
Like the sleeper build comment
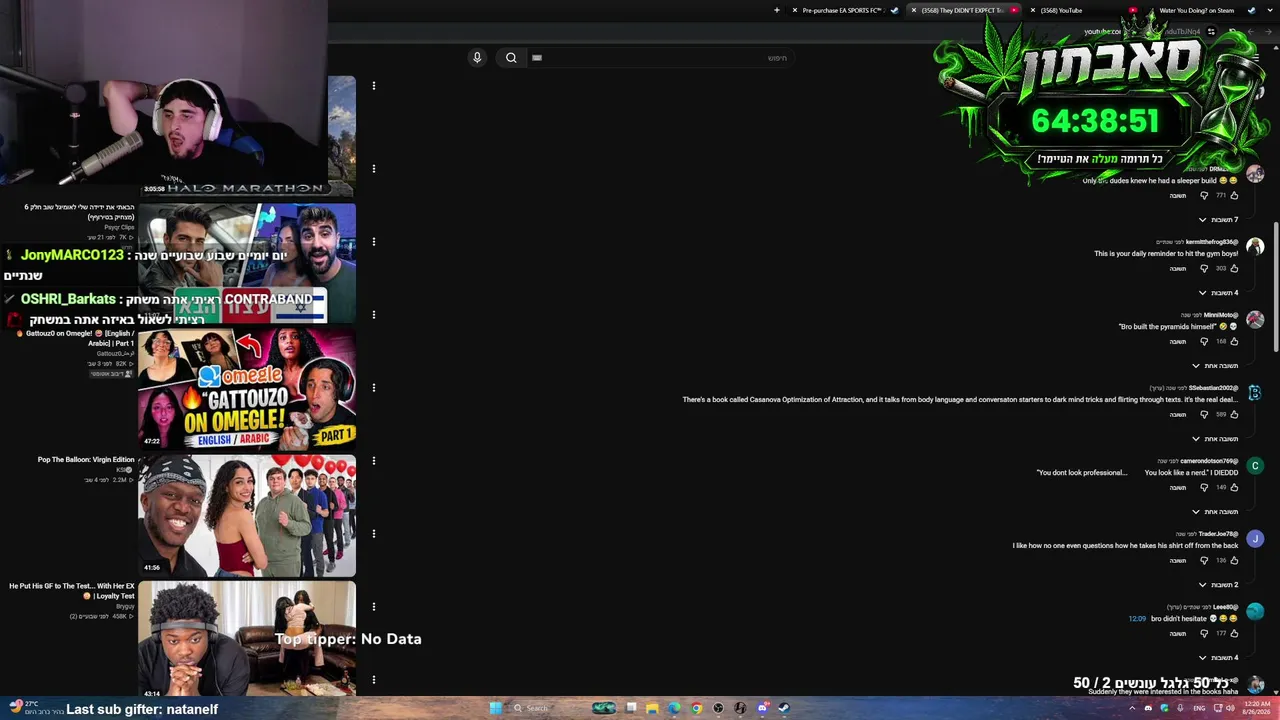pos(1234,196)
